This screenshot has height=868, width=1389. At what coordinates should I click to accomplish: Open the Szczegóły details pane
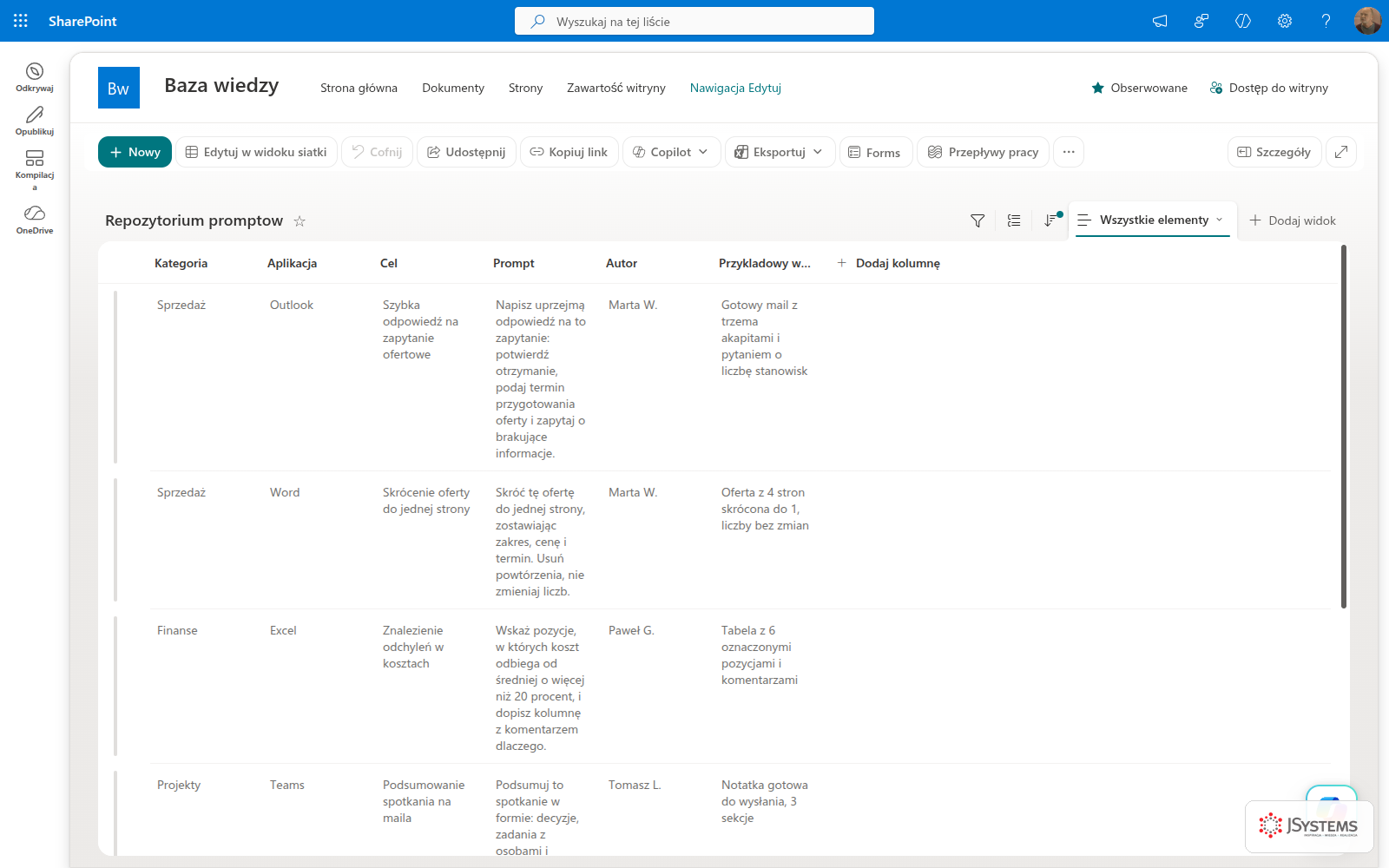(1274, 152)
